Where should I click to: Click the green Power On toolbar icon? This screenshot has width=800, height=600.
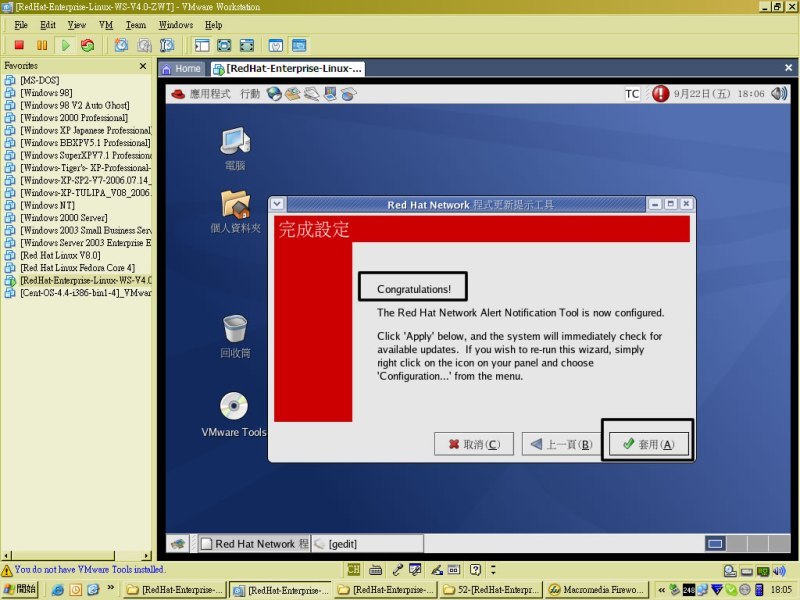(x=65, y=45)
